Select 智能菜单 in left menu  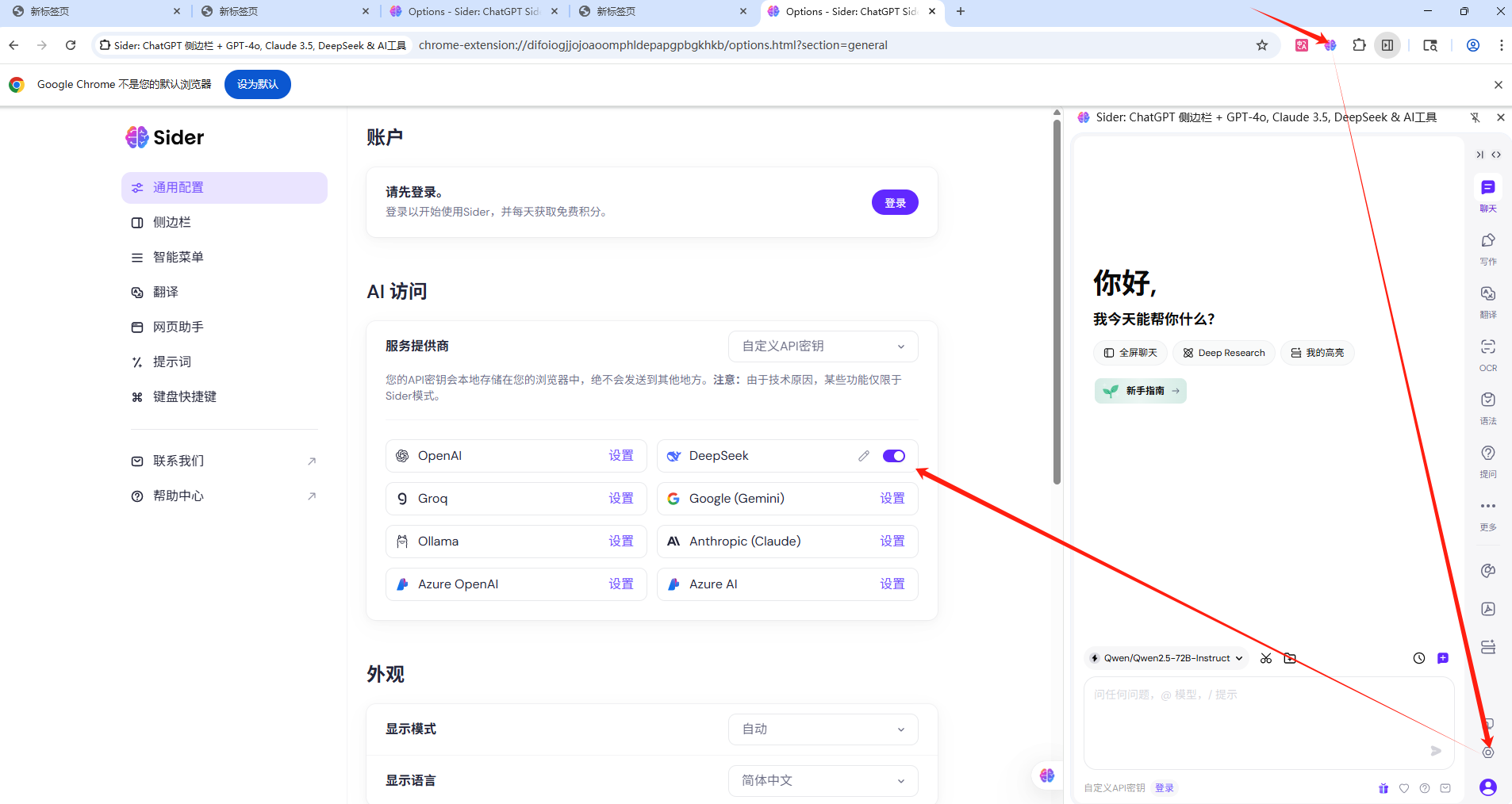point(224,258)
